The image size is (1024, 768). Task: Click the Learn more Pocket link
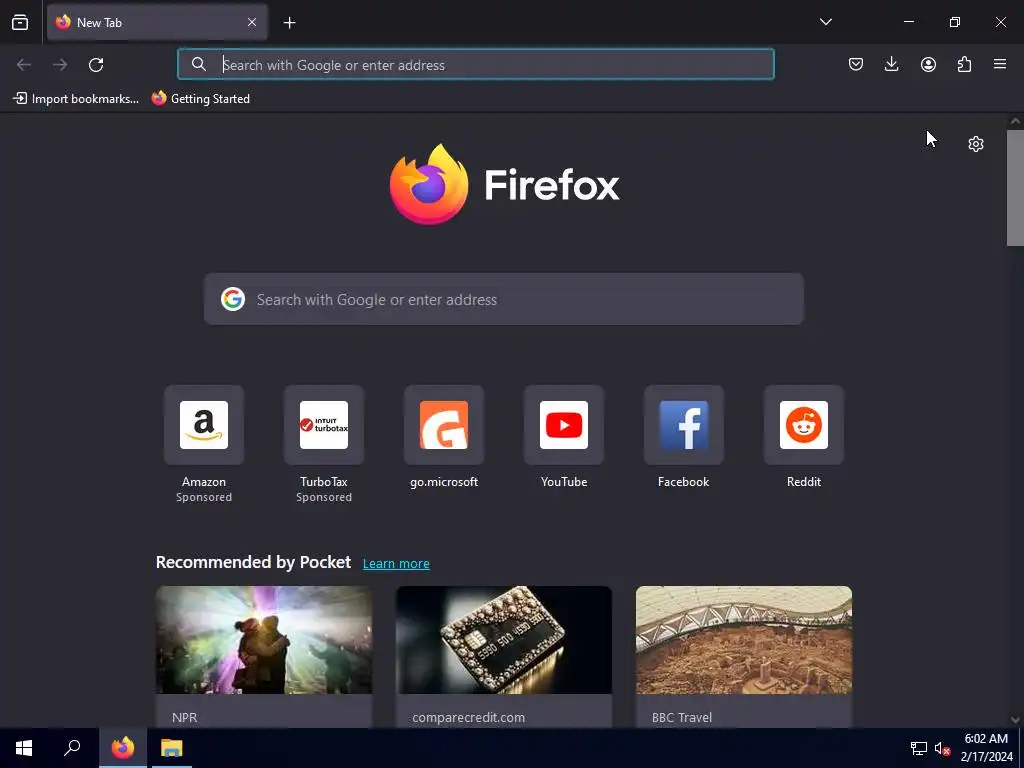tap(396, 564)
